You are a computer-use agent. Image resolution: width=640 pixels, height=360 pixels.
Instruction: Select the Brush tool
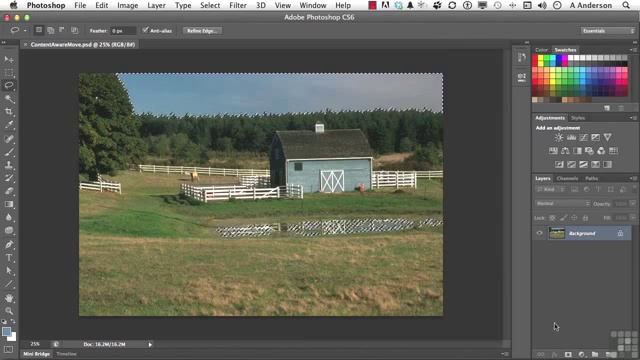tap(9, 152)
